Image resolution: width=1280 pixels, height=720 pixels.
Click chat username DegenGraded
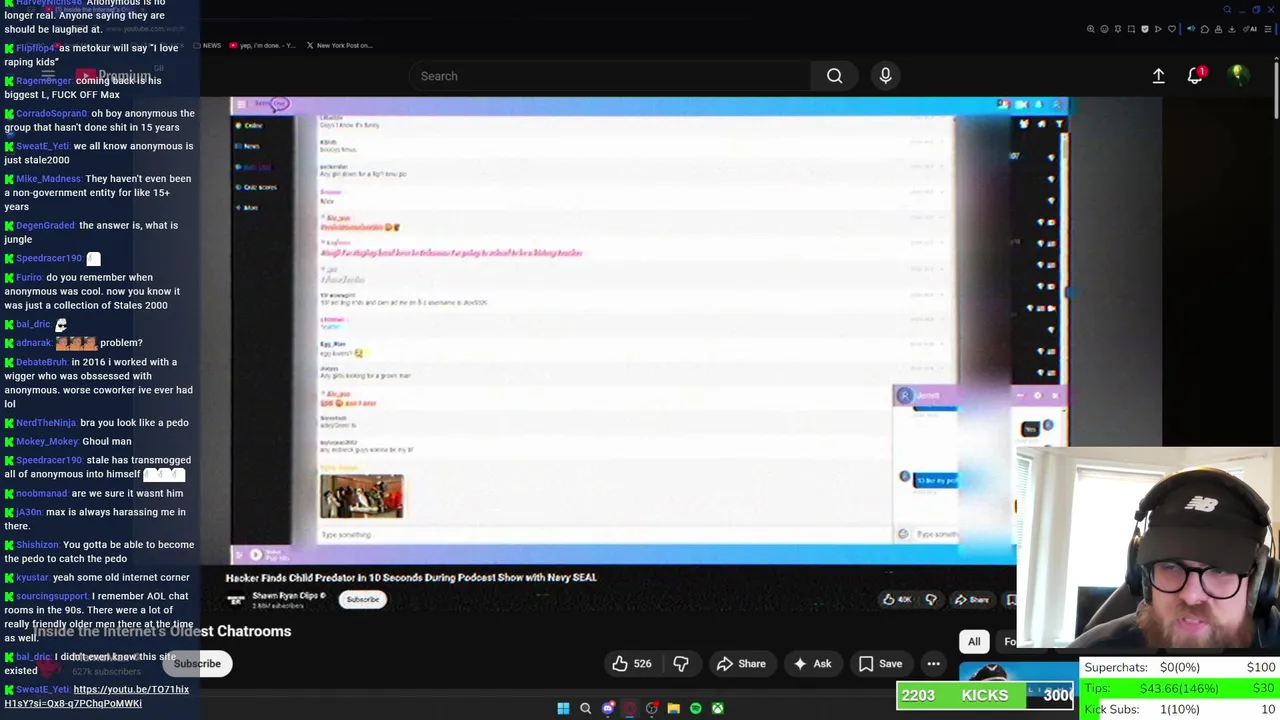tap(45, 226)
